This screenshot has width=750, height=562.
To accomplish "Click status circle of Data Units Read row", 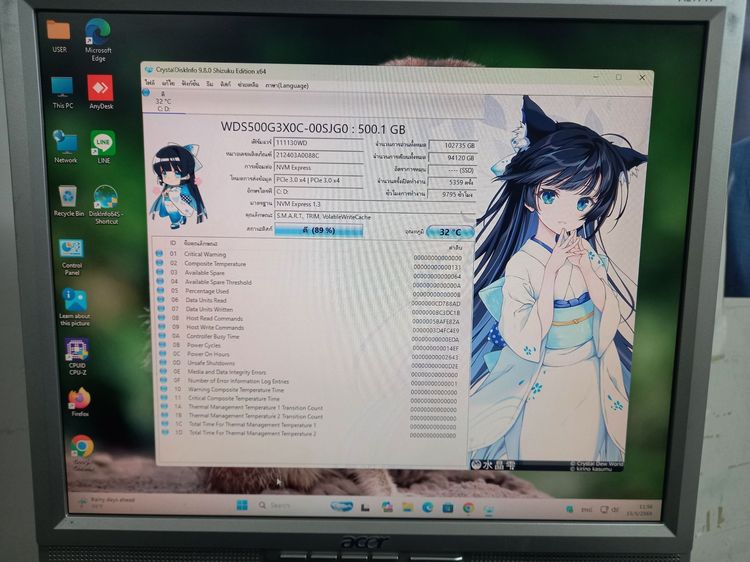I will (161, 299).
